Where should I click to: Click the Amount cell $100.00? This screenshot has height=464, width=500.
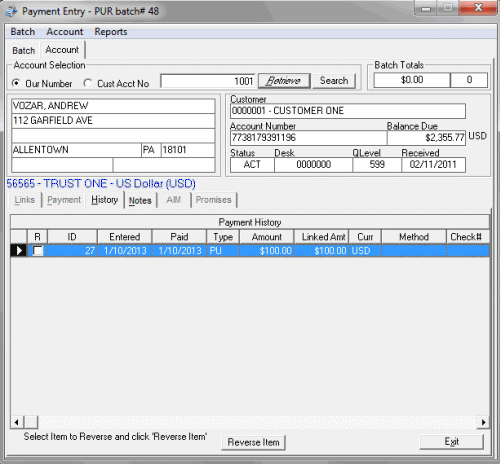click(x=267, y=251)
